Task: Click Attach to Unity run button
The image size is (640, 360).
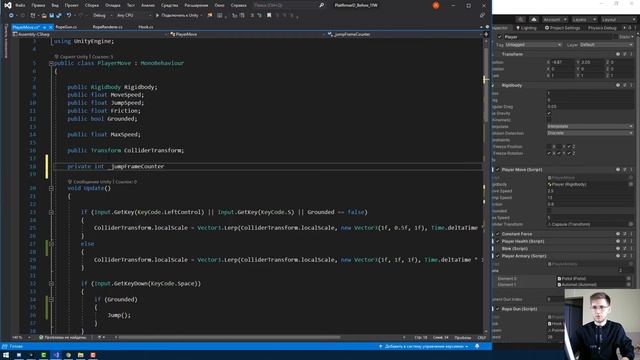Action: pos(178,16)
